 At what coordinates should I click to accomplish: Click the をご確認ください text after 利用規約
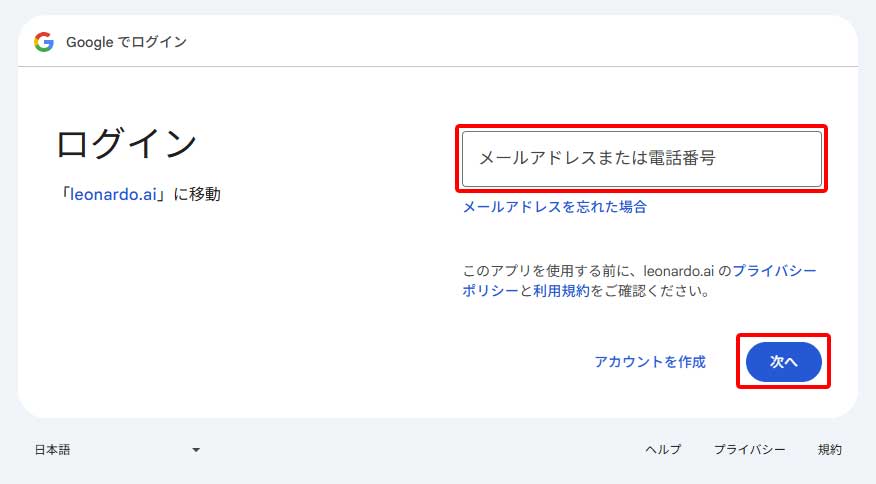[650, 291]
